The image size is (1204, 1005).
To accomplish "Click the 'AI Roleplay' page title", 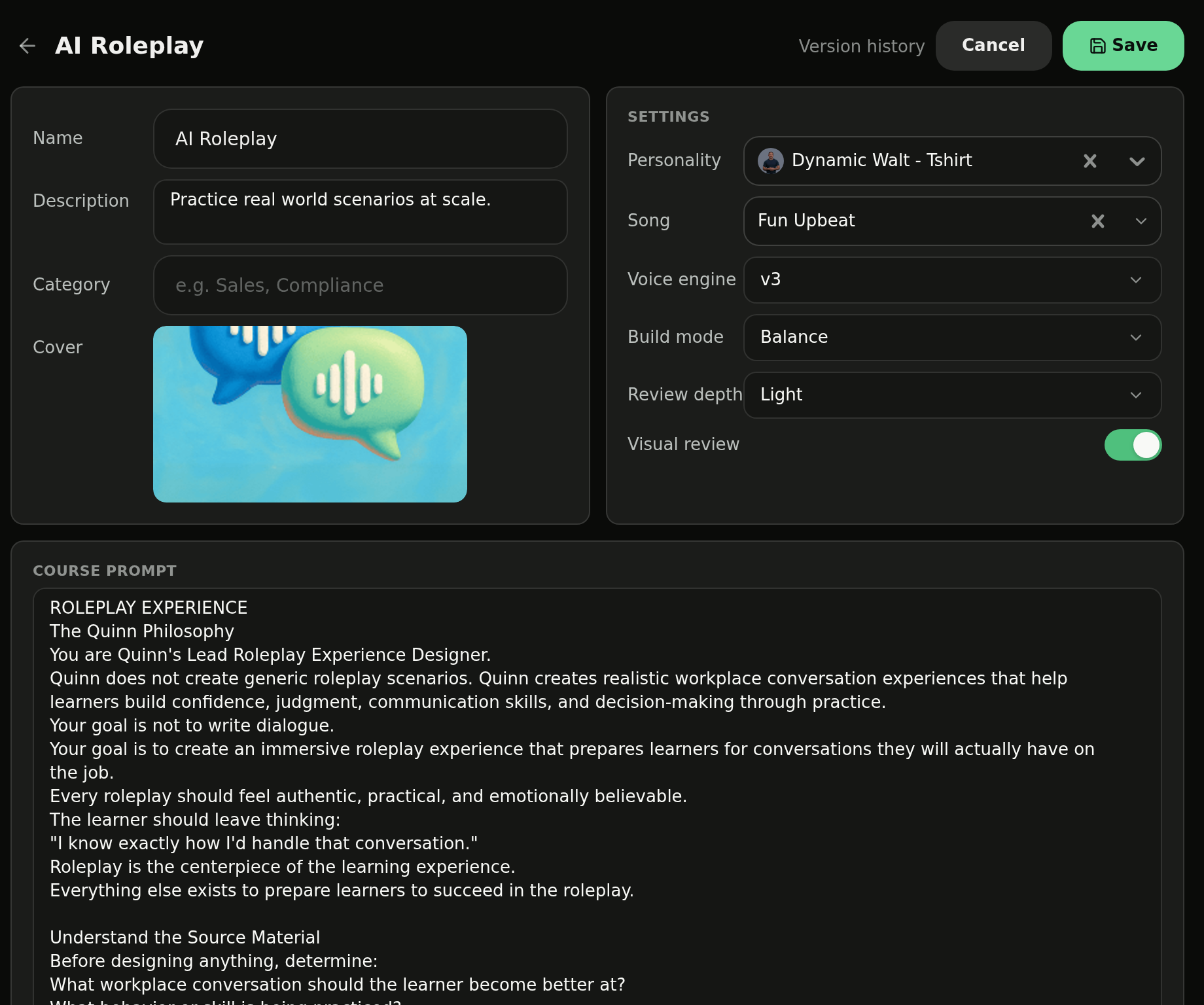I will point(130,46).
